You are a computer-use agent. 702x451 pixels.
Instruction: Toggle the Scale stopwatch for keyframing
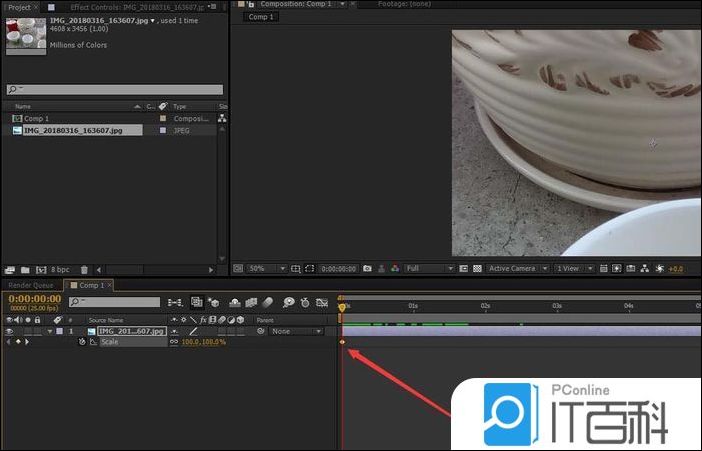pyautogui.click(x=81, y=342)
